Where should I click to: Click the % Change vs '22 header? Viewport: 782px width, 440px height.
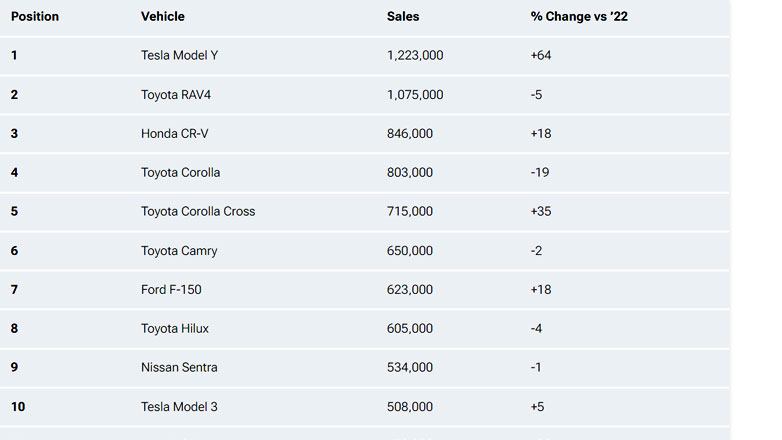click(x=579, y=17)
